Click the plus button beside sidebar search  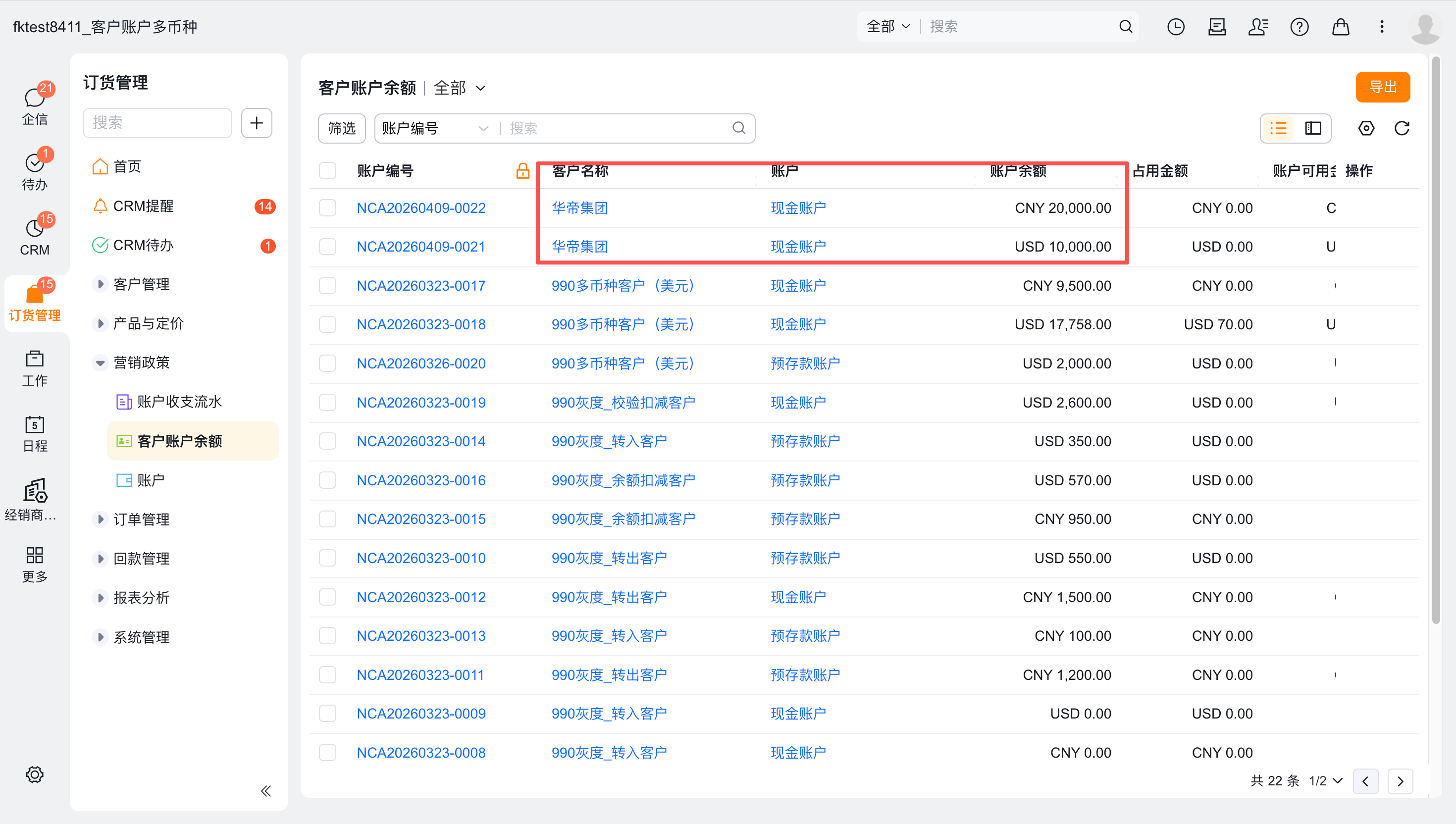point(257,123)
